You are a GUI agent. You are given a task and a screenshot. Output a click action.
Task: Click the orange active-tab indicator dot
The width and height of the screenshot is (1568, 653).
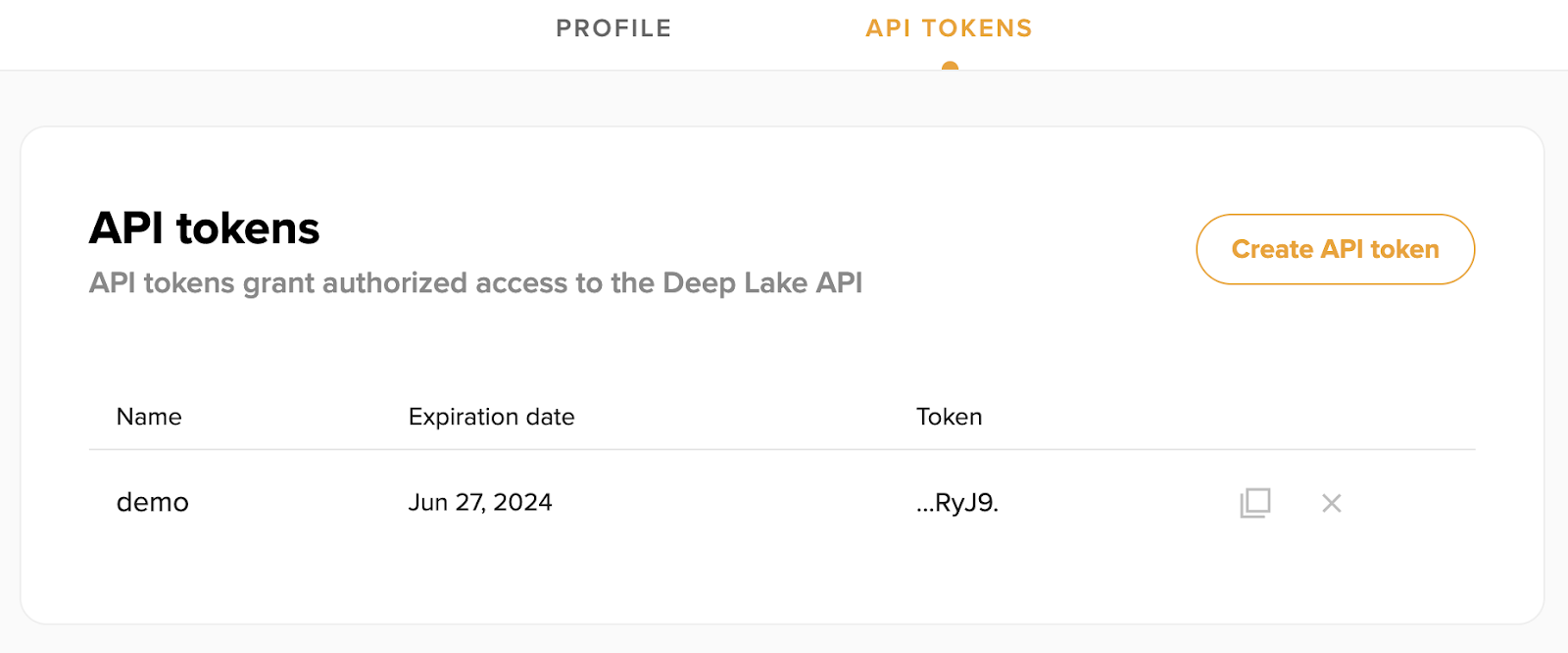click(x=949, y=67)
